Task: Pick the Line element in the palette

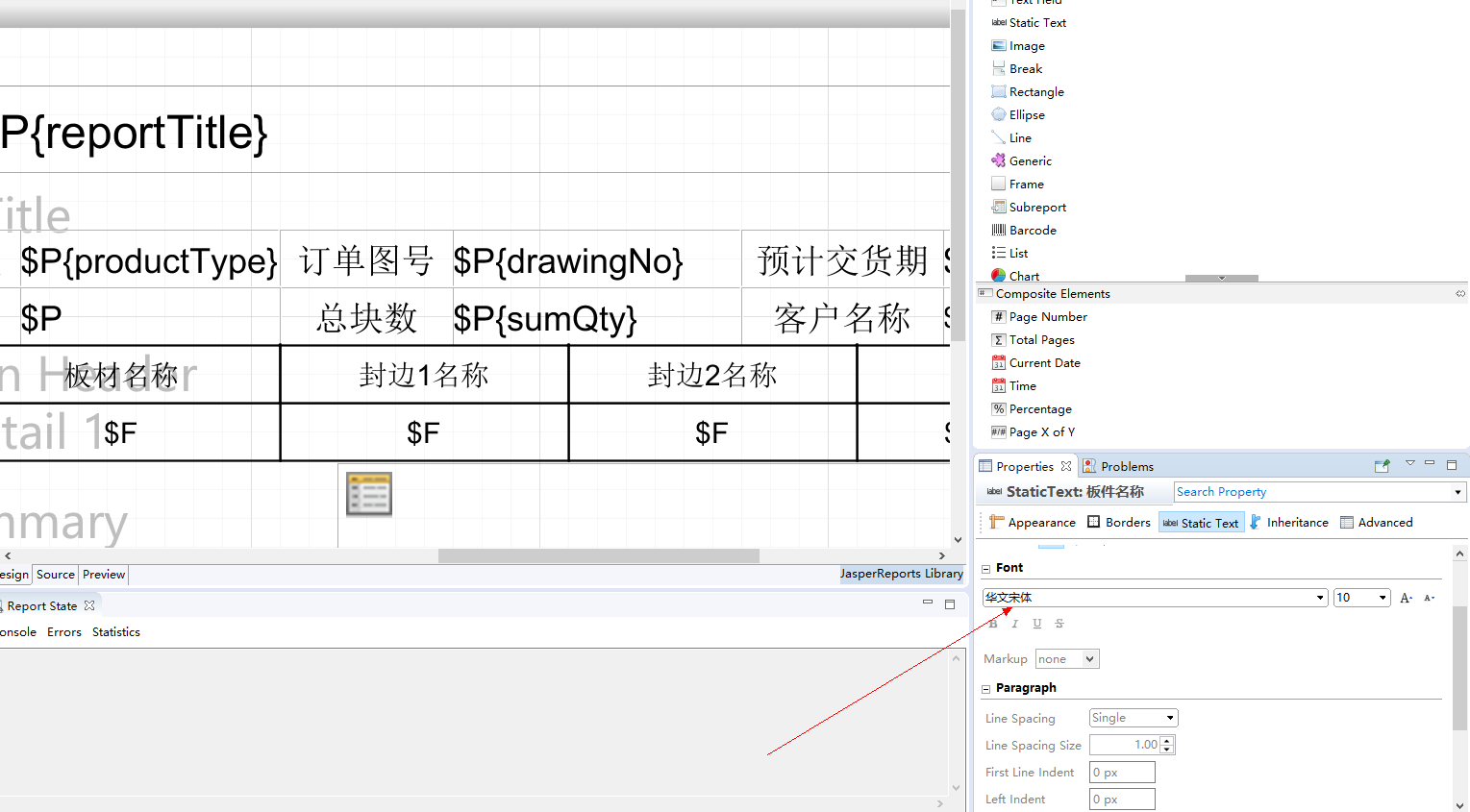Action: [x=1011, y=137]
